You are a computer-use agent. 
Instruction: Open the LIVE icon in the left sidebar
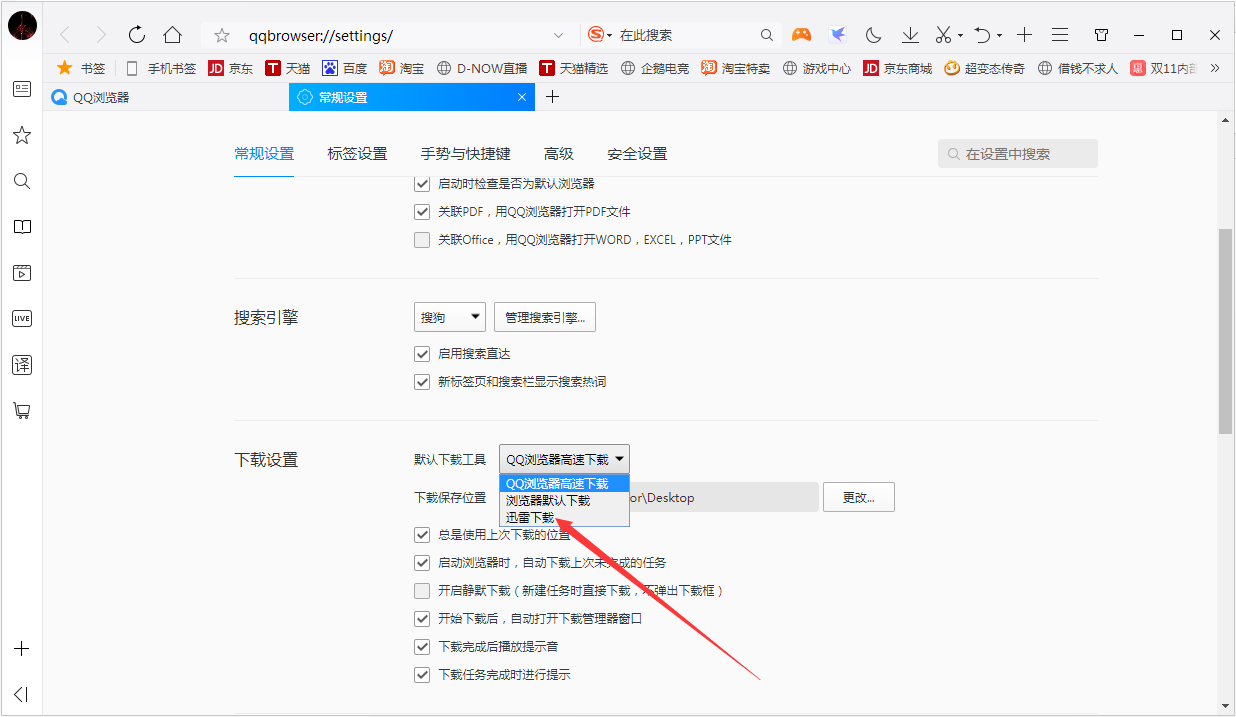[21, 318]
